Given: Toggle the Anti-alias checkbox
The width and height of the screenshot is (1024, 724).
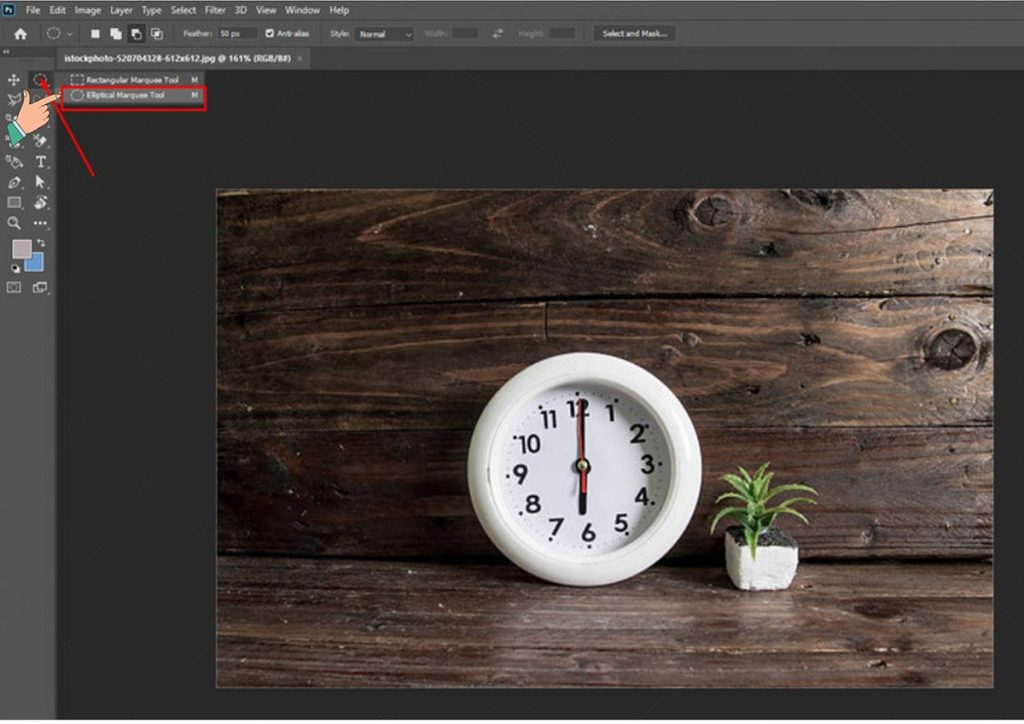Looking at the screenshot, I should 270,31.
